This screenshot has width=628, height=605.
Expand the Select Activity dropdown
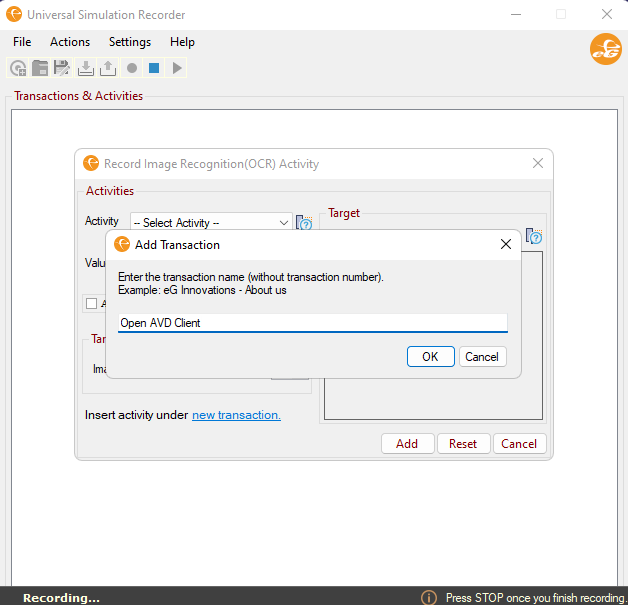click(284, 223)
